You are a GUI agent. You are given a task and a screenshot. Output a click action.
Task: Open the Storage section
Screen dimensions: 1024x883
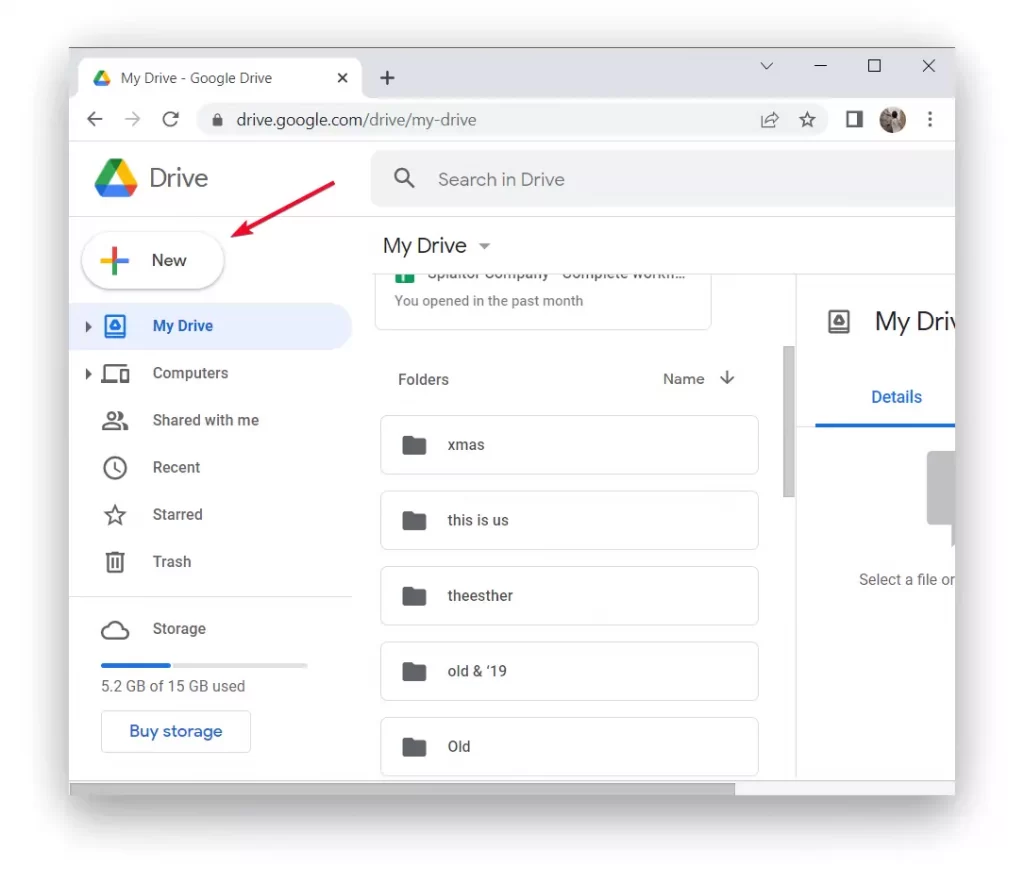pyautogui.click(x=179, y=628)
